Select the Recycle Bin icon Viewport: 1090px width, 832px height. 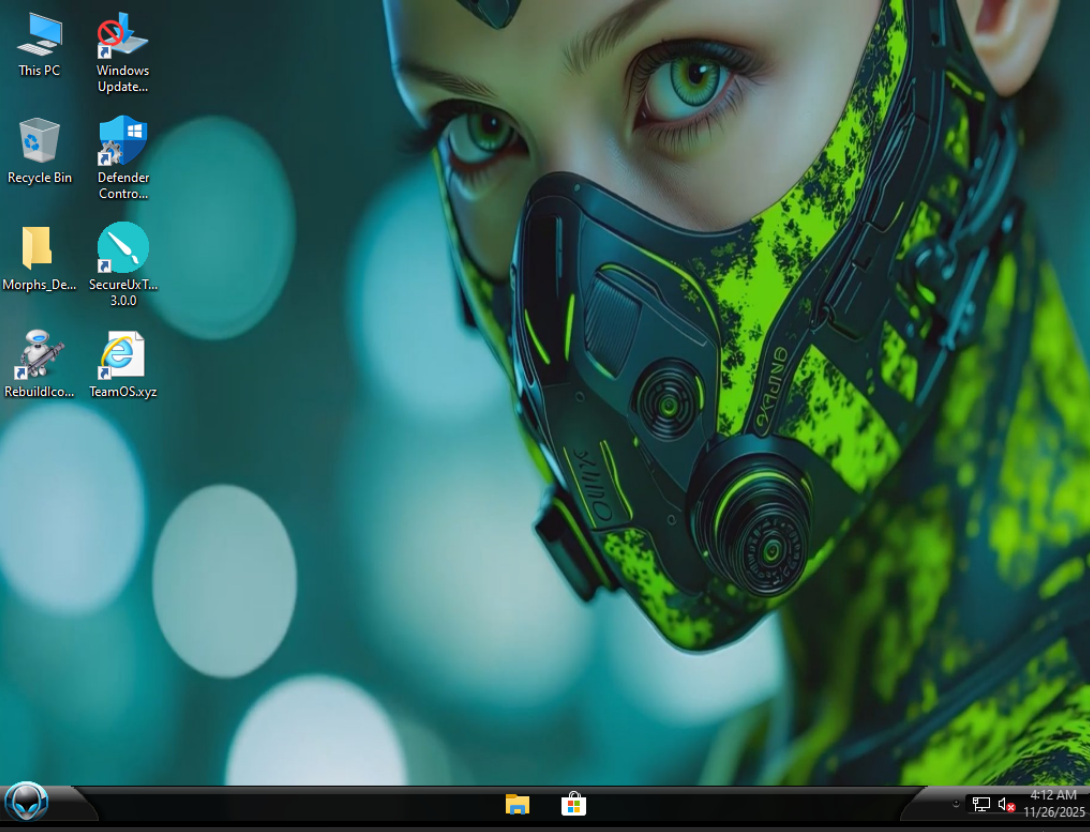[40, 152]
